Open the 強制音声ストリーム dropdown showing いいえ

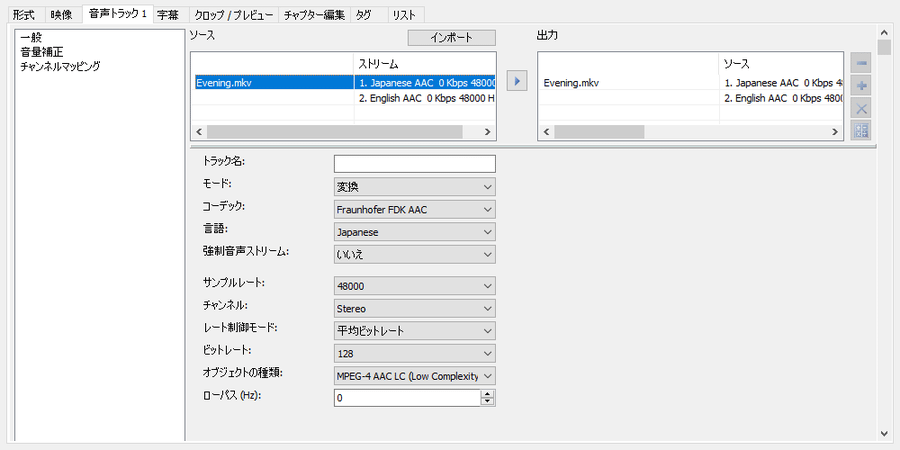pos(414,254)
